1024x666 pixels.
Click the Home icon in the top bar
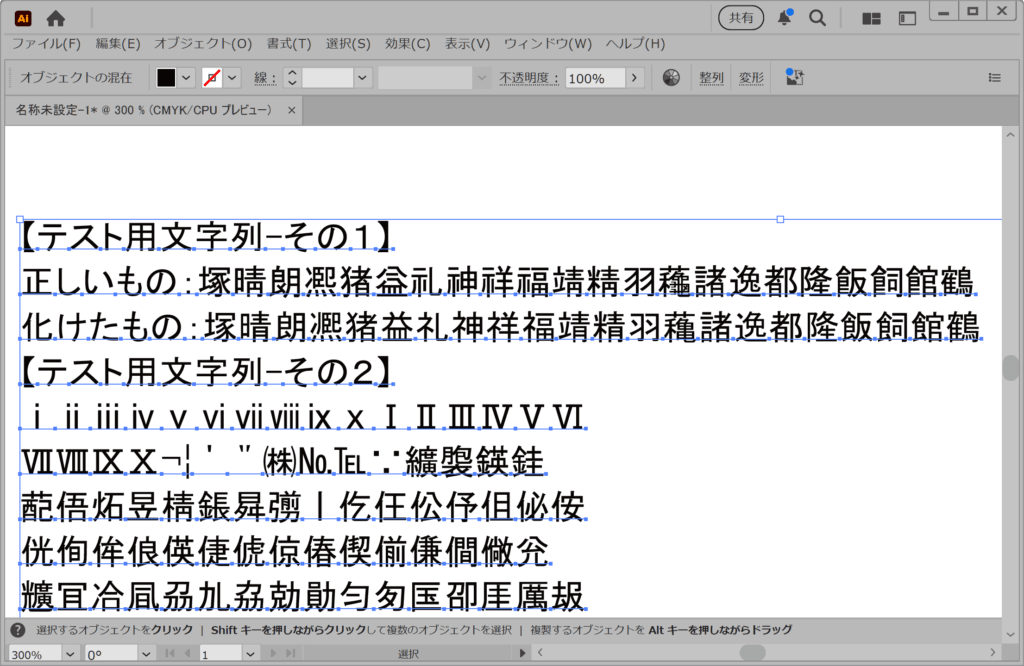pos(56,18)
